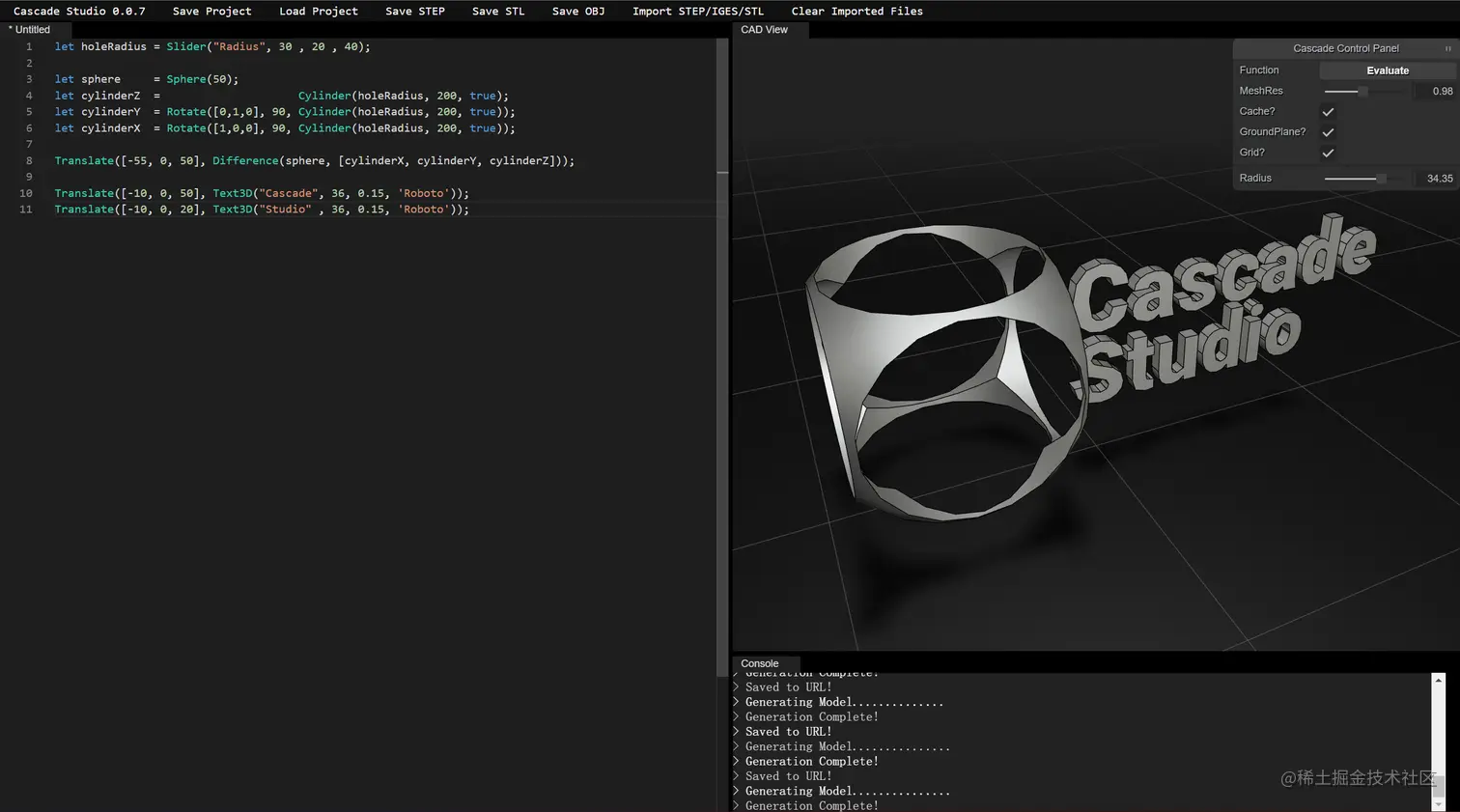Disable the GroundPlane? checkbox

tap(1328, 132)
